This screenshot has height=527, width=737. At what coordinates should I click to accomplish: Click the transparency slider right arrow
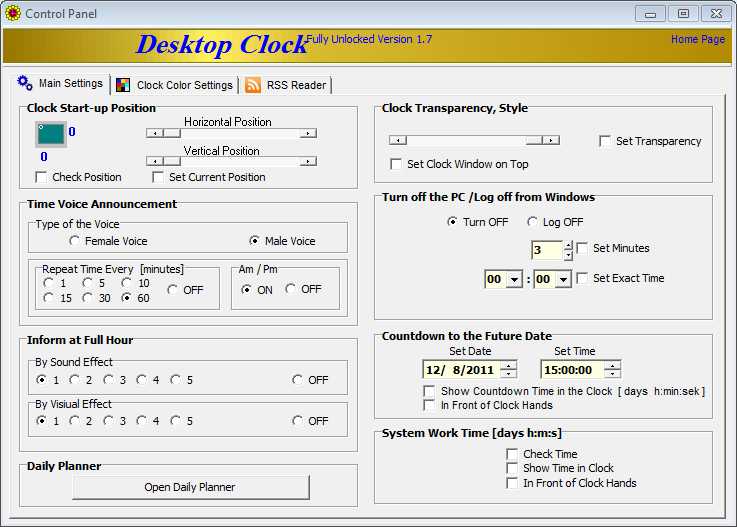point(551,140)
